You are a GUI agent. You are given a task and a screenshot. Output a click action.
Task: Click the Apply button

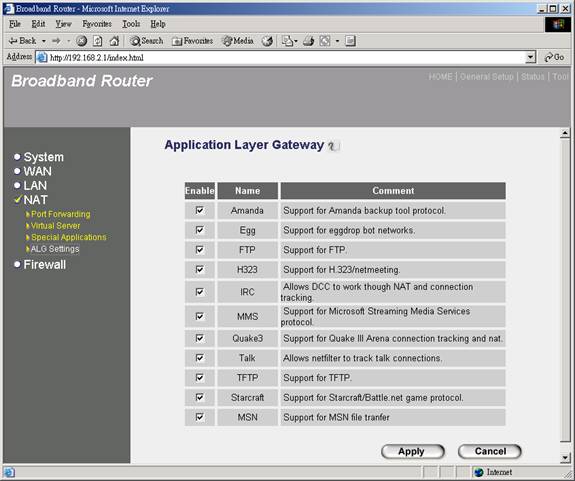click(x=413, y=451)
